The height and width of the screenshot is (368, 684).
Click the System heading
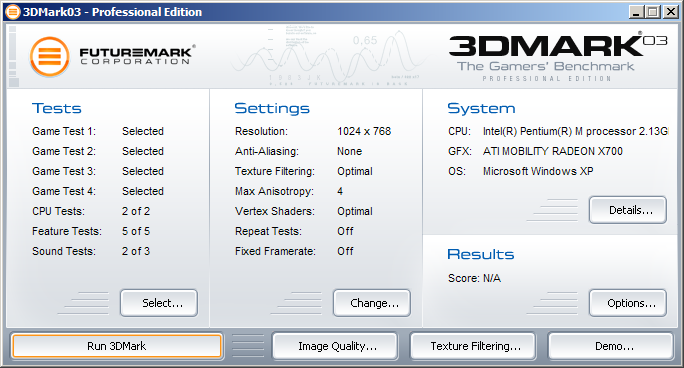(481, 108)
